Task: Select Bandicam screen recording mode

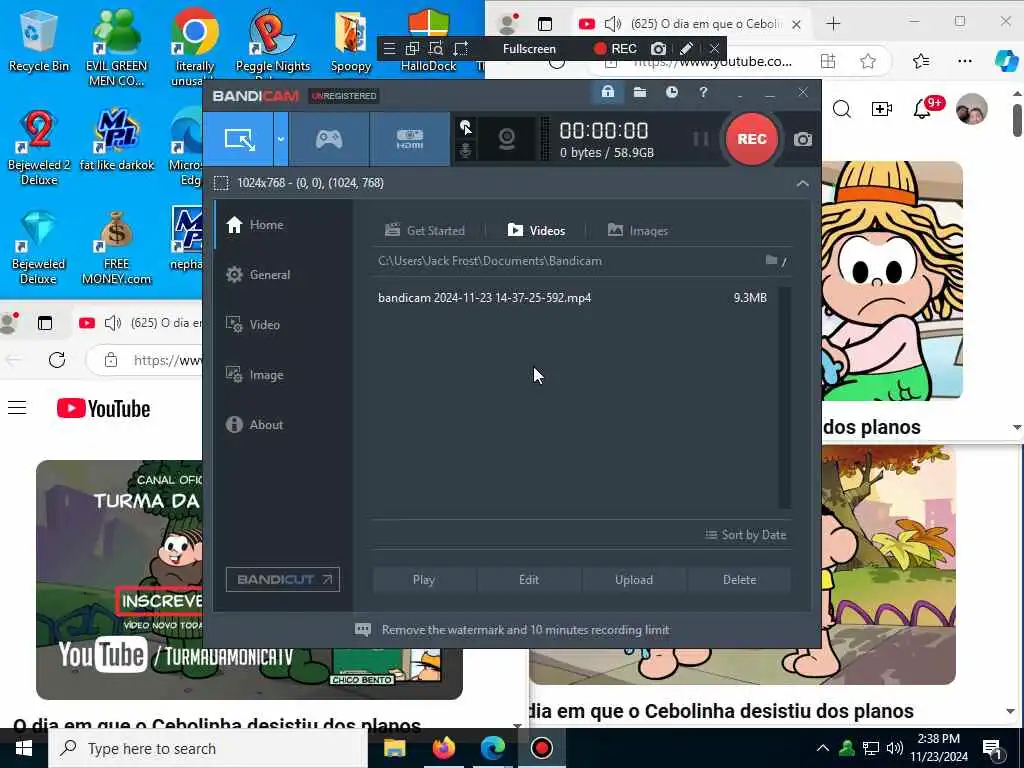Action: tap(238, 139)
